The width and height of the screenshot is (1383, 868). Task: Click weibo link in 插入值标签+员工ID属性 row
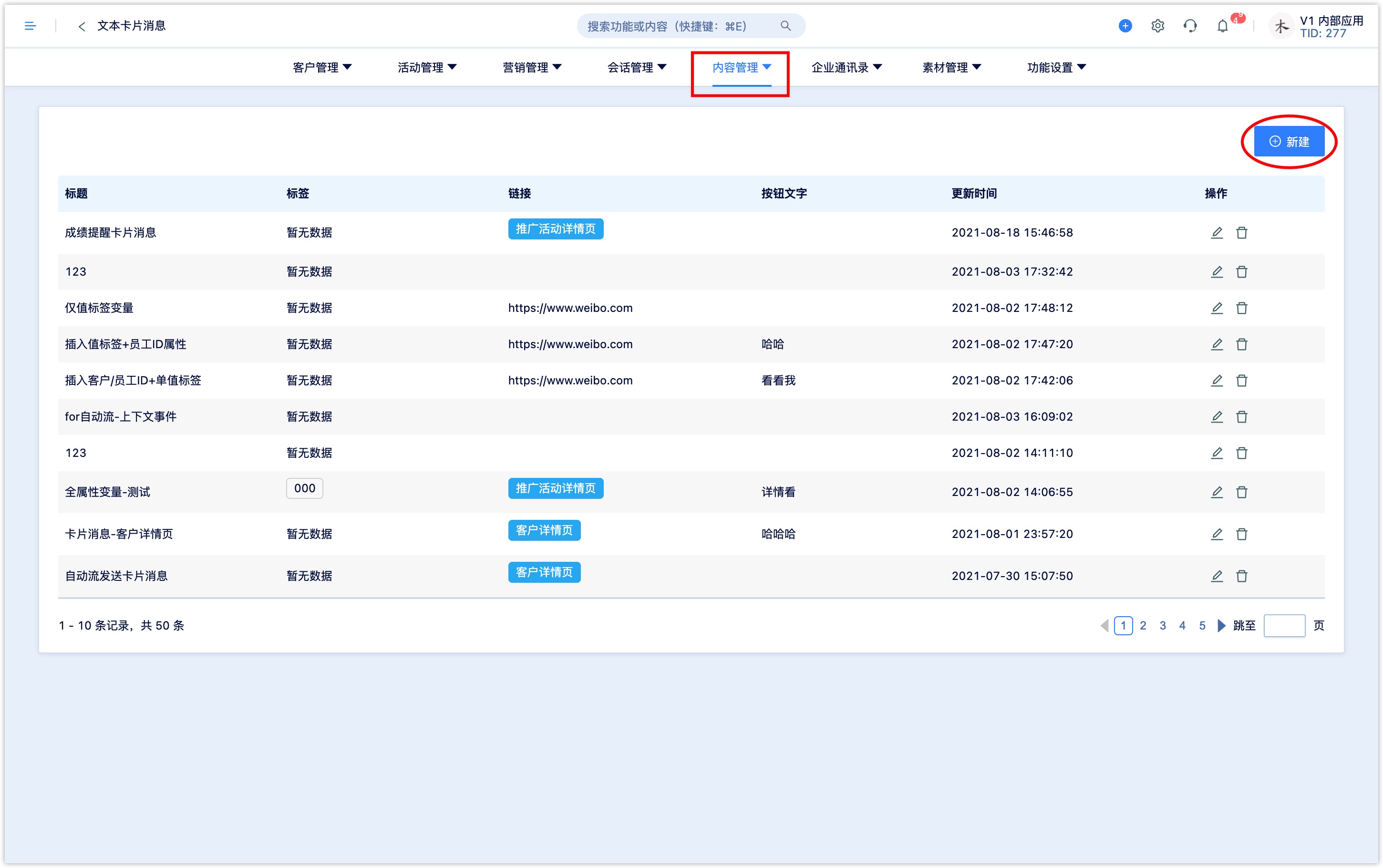tap(570, 344)
